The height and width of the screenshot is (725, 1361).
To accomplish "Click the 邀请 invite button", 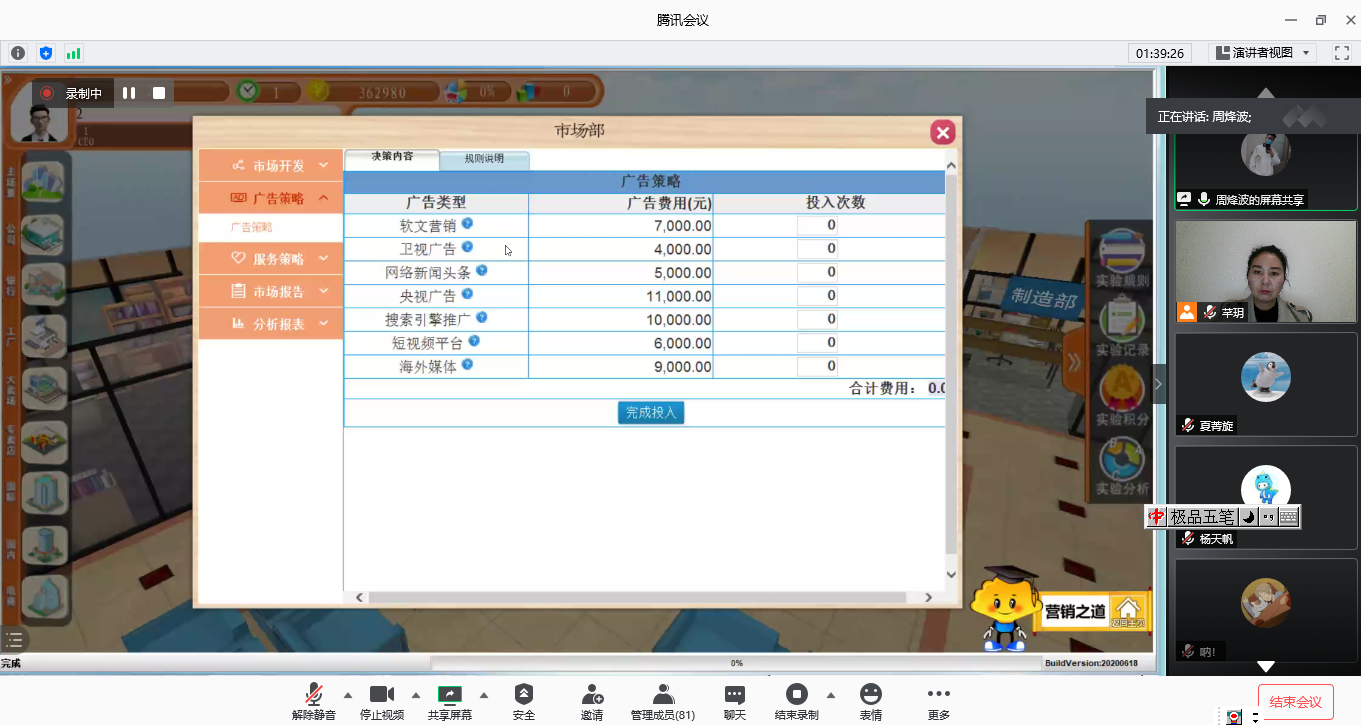I will pos(592,702).
